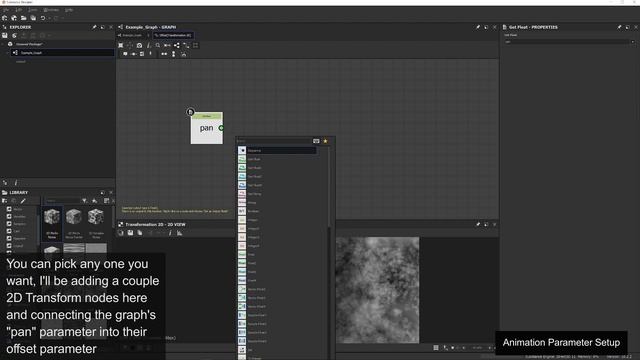Click the save icon in 2D View toolbar
Screen dimensions: 640x360
click(130, 233)
